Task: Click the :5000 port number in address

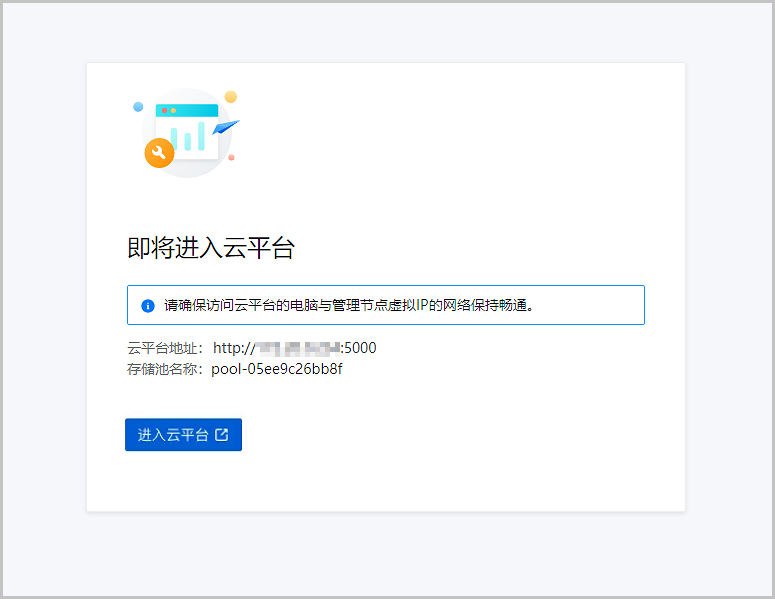Action: [359, 348]
